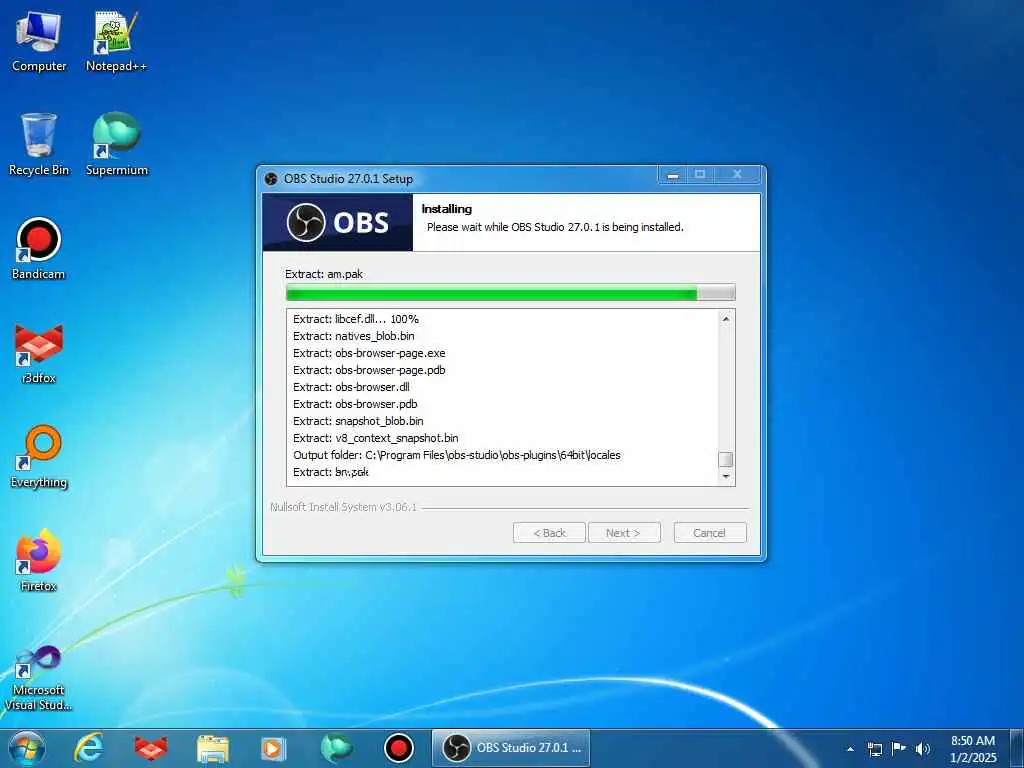
Task: Switch to OBS Studio 27.0.1 taskbar button
Action: click(511, 748)
